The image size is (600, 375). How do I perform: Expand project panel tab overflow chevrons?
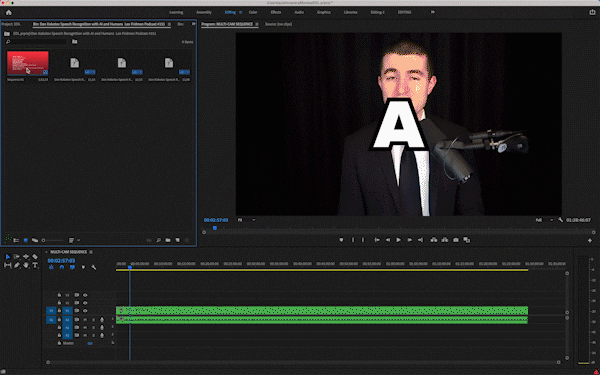[x=194, y=24]
